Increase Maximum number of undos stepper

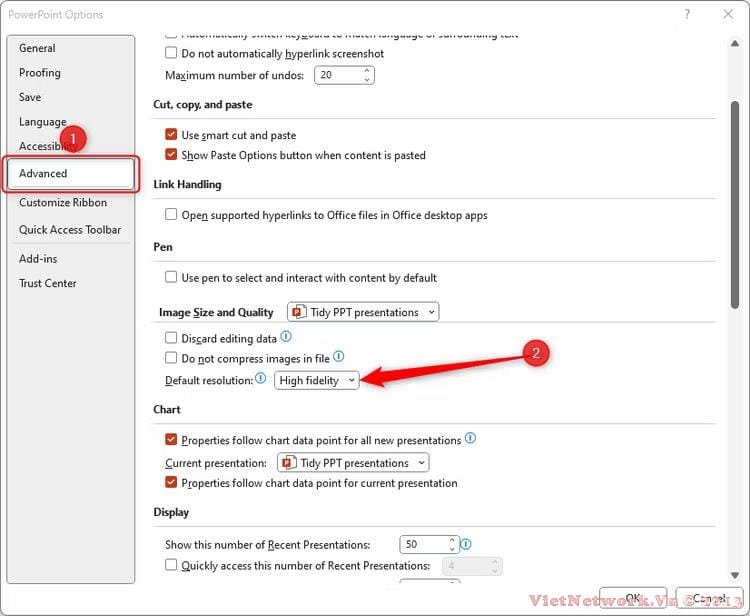[367, 71]
